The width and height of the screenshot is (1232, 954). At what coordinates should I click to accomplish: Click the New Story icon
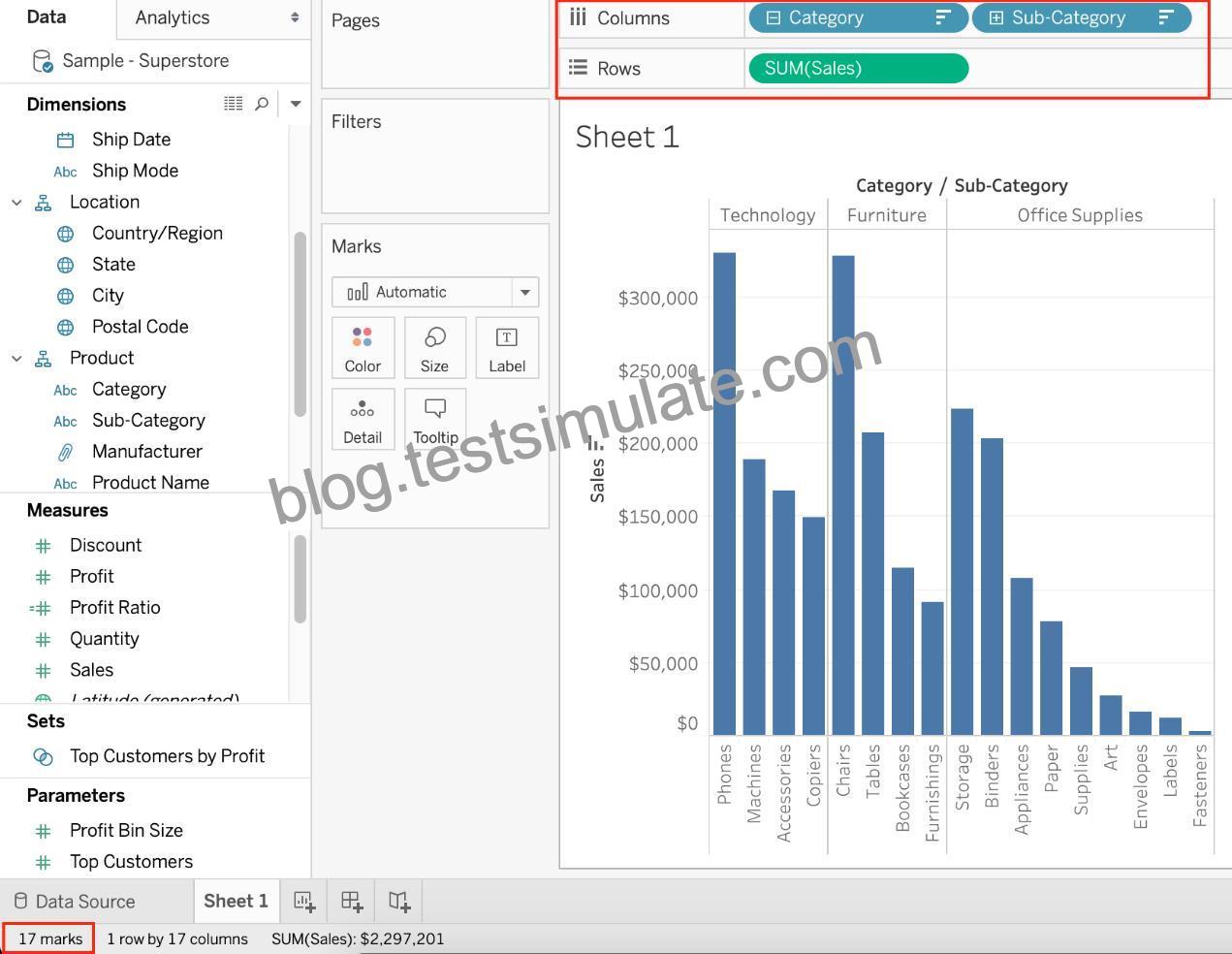399,902
